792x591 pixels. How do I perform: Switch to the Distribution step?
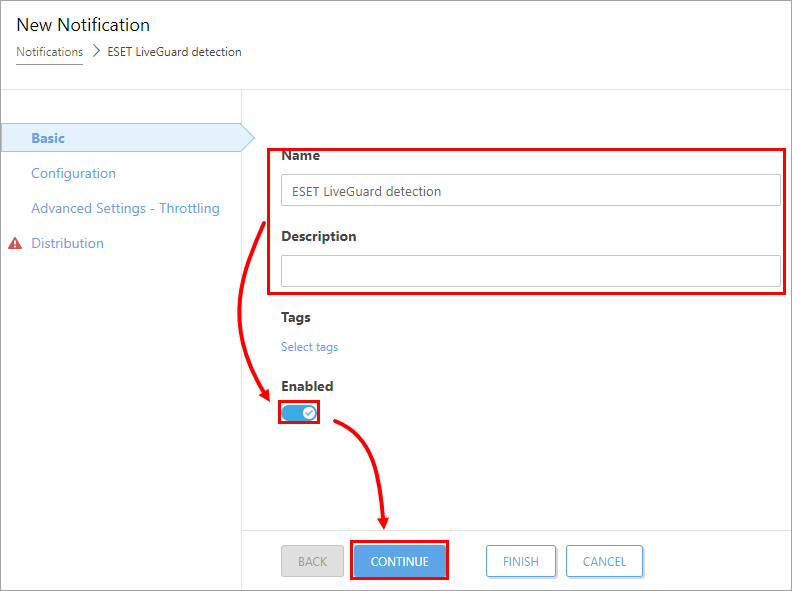(67, 243)
